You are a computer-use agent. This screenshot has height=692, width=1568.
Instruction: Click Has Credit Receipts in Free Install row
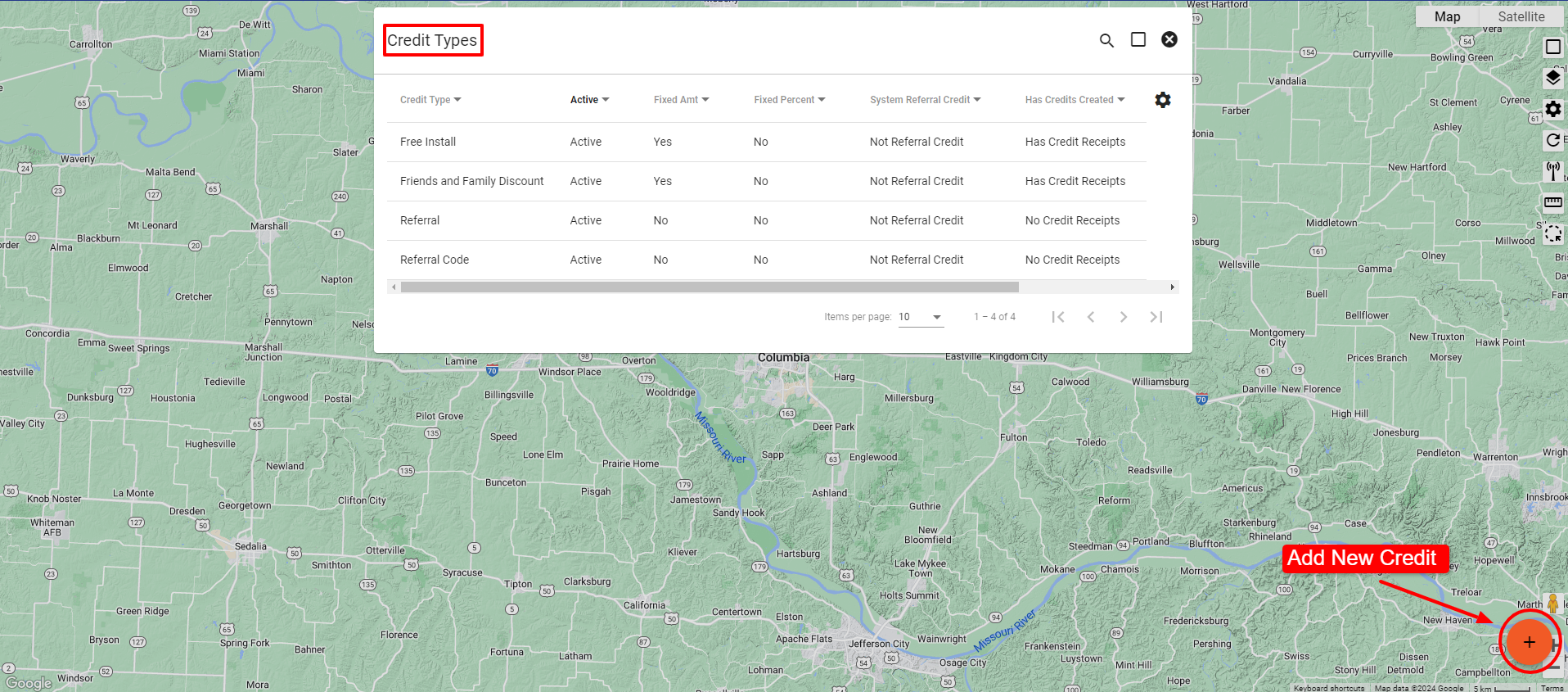1075,142
